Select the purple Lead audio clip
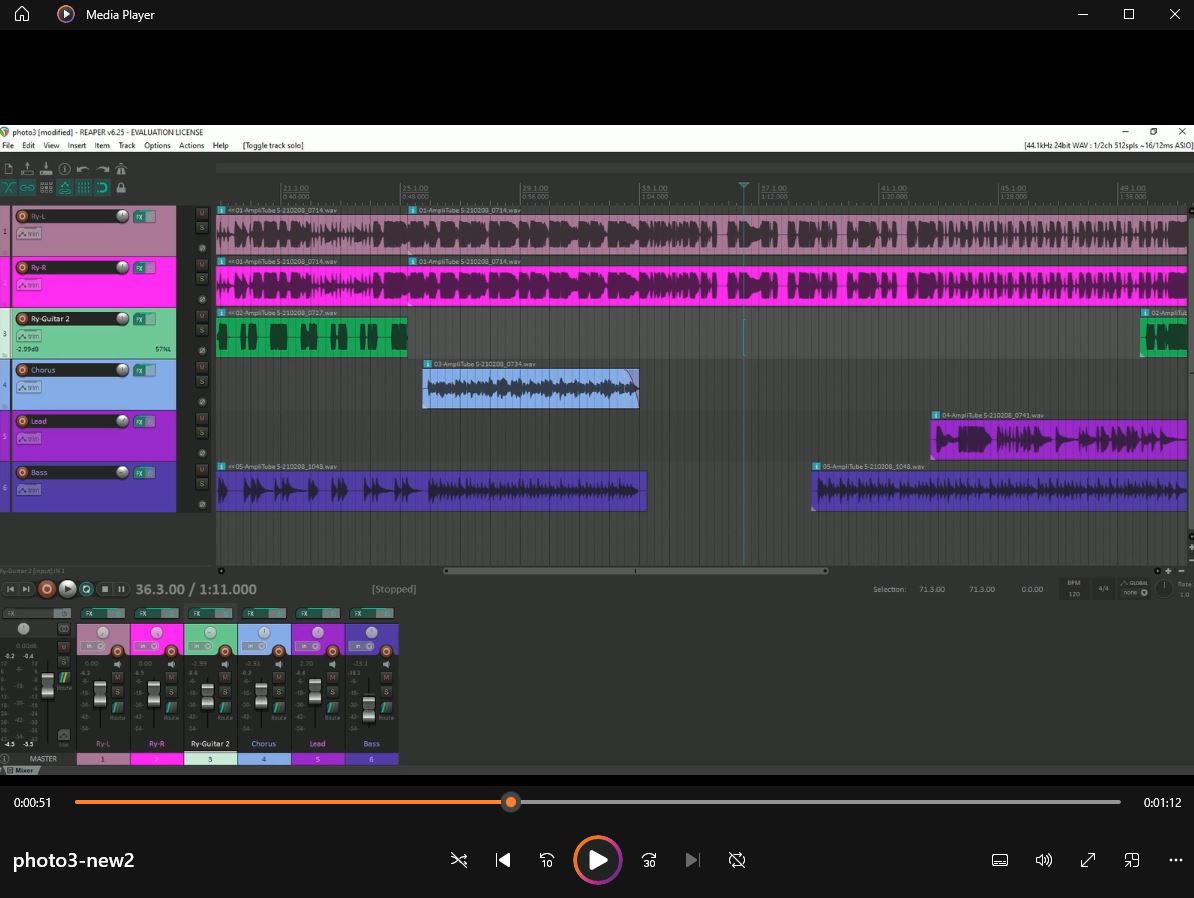 point(1058,439)
